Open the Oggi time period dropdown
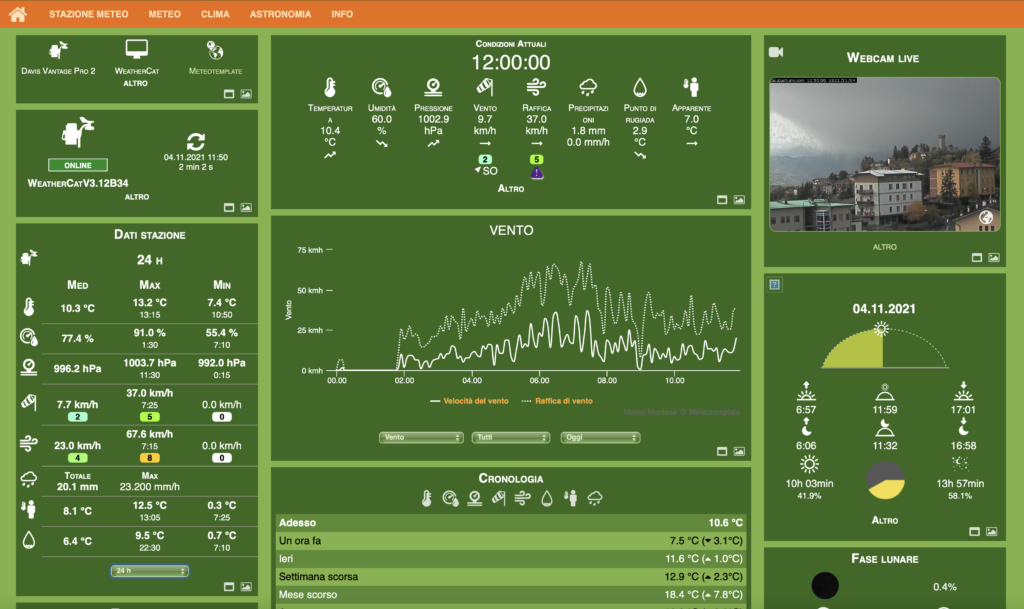The height and width of the screenshot is (609, 1024). point(600,437)
